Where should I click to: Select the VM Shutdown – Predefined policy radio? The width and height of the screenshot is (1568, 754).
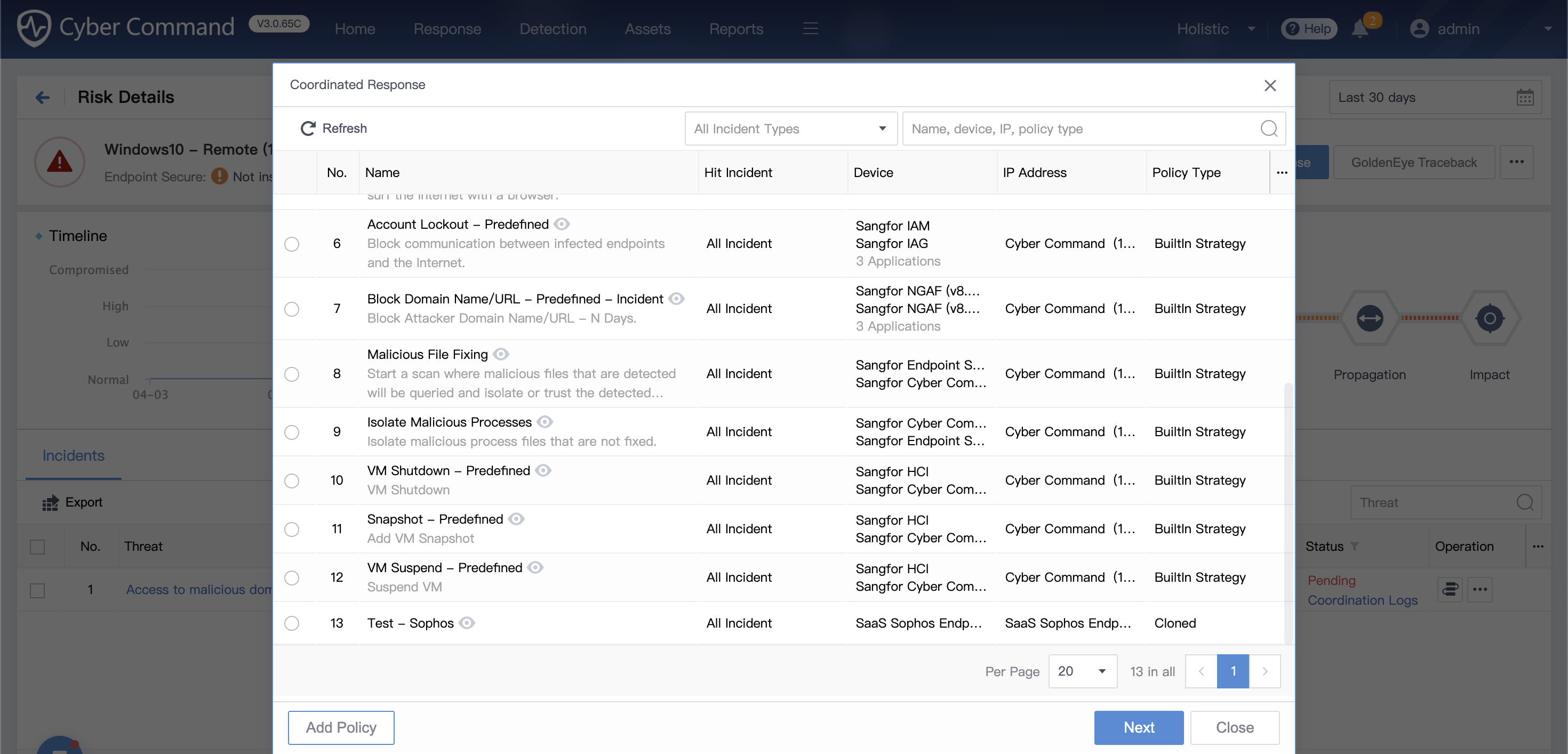[x=292, y=481]
